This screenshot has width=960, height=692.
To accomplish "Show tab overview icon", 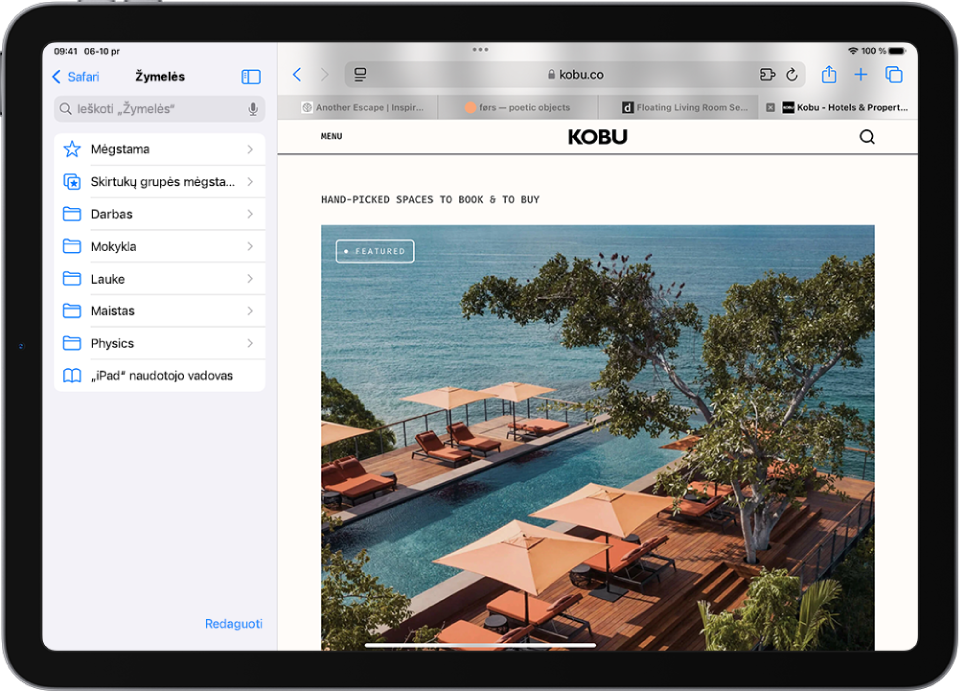I will [x=894, y=75].
